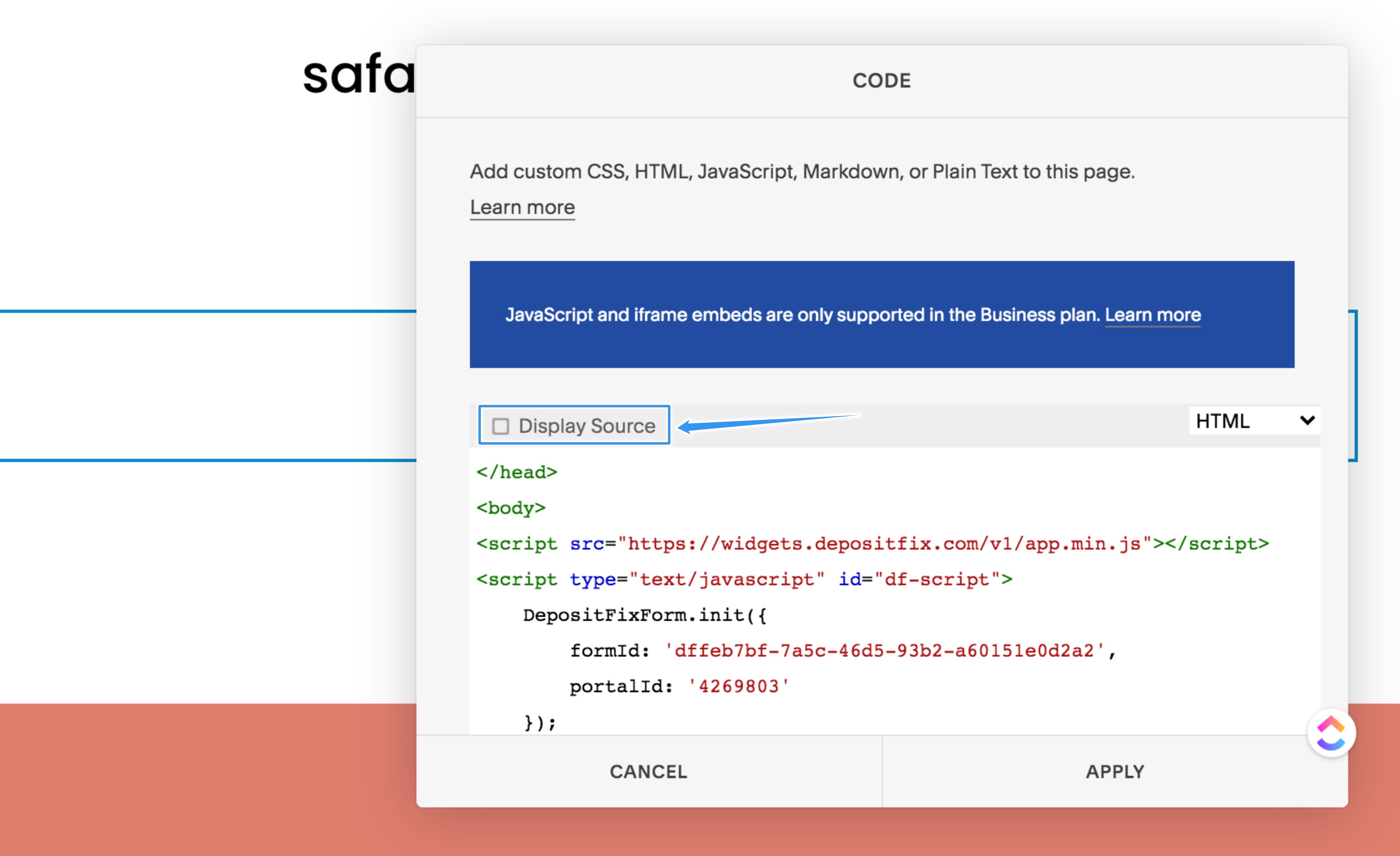Click the DepositFixForm.init call in code

[x=645, y=616]
